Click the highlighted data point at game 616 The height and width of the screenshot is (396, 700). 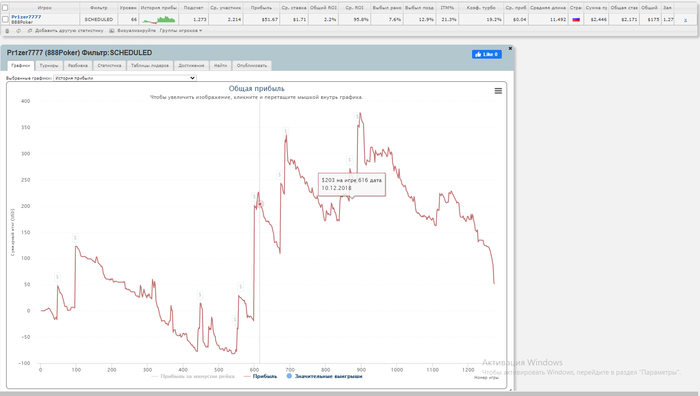pyautogui.click(x=260, y=204)
